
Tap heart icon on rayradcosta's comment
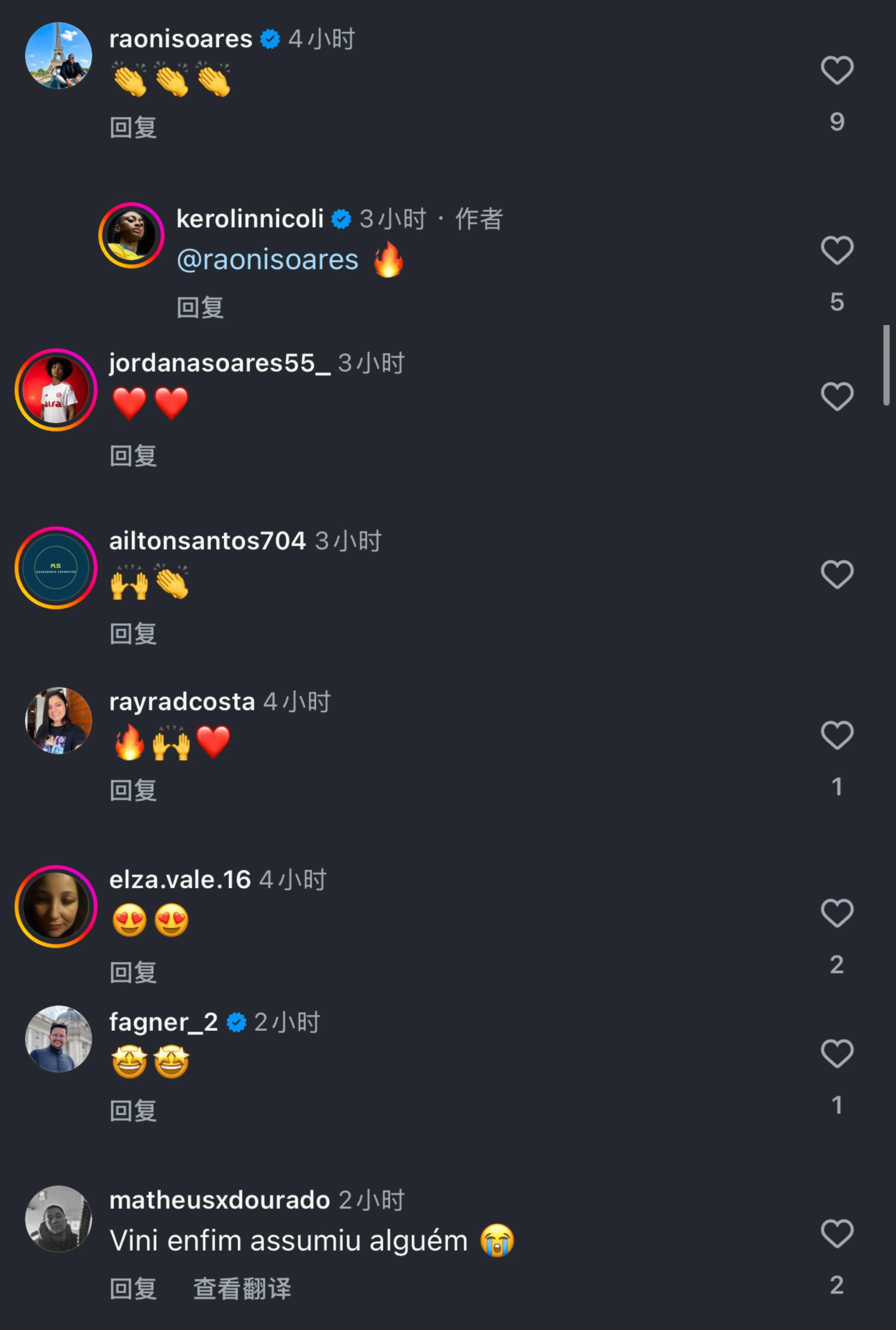coord(836,735)
